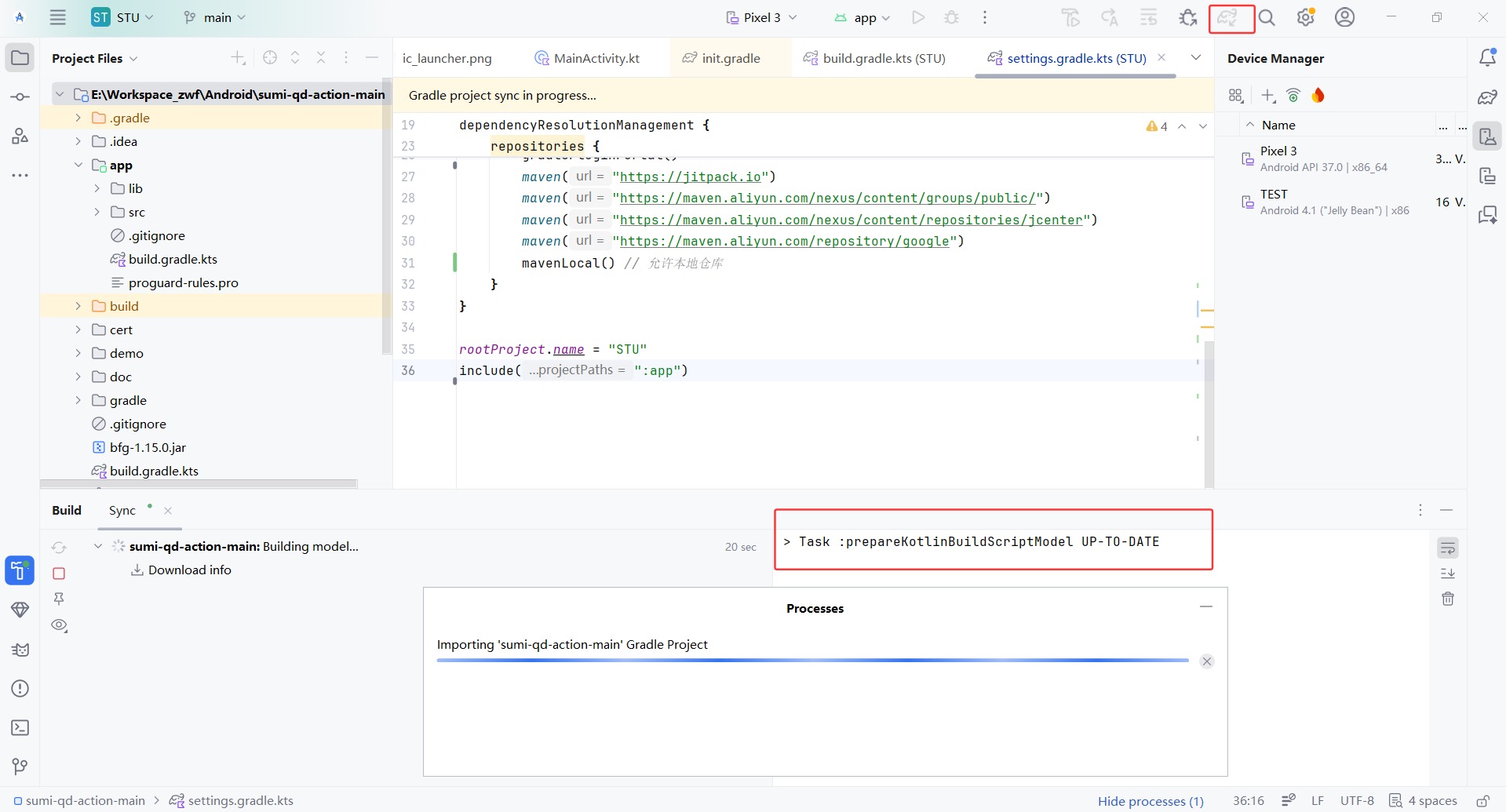Pin the Build tab
This screenshot has height=812, width=1506.
[x=59, y=599]
